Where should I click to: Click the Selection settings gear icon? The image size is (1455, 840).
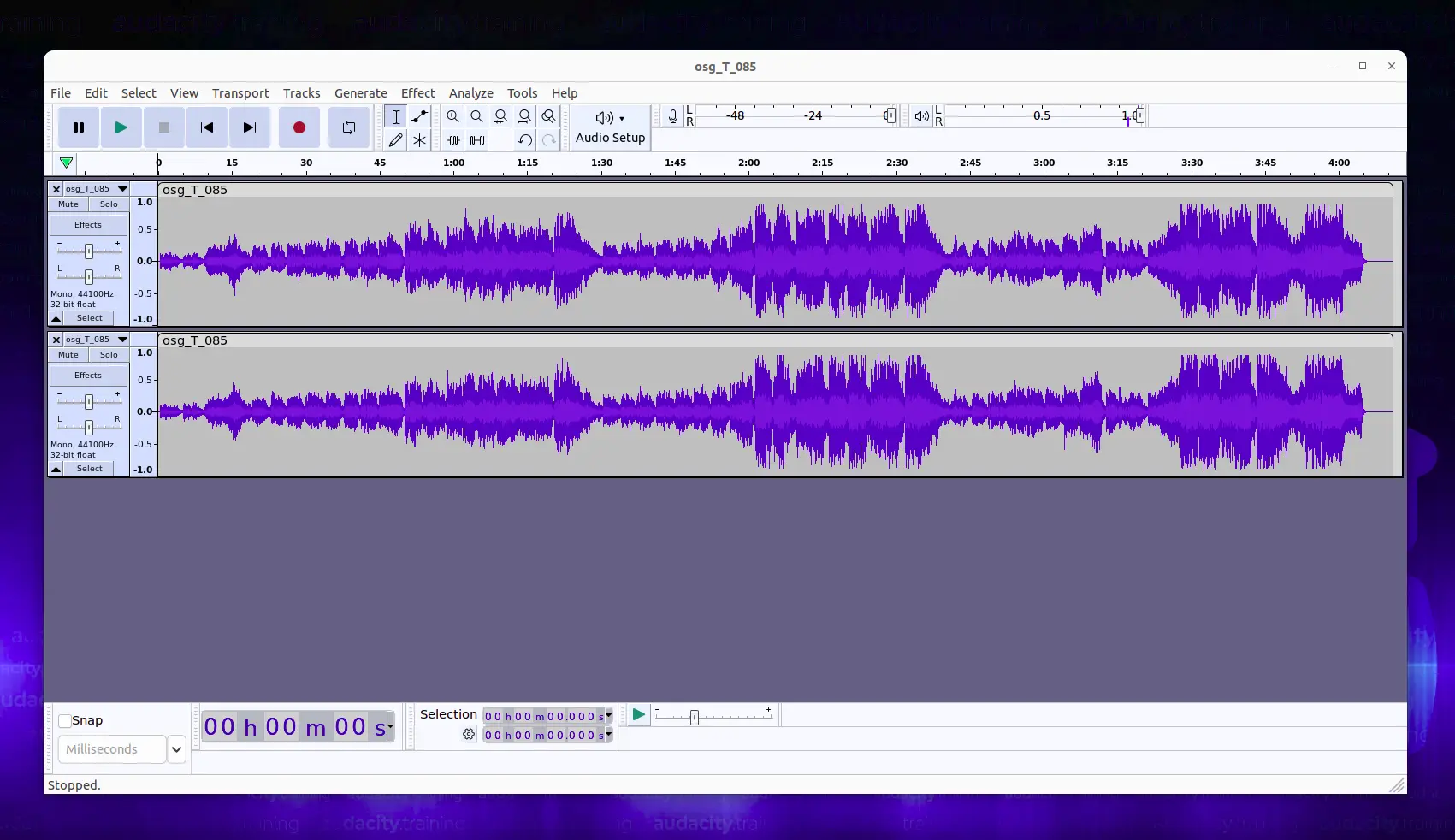tap(469, 735)
